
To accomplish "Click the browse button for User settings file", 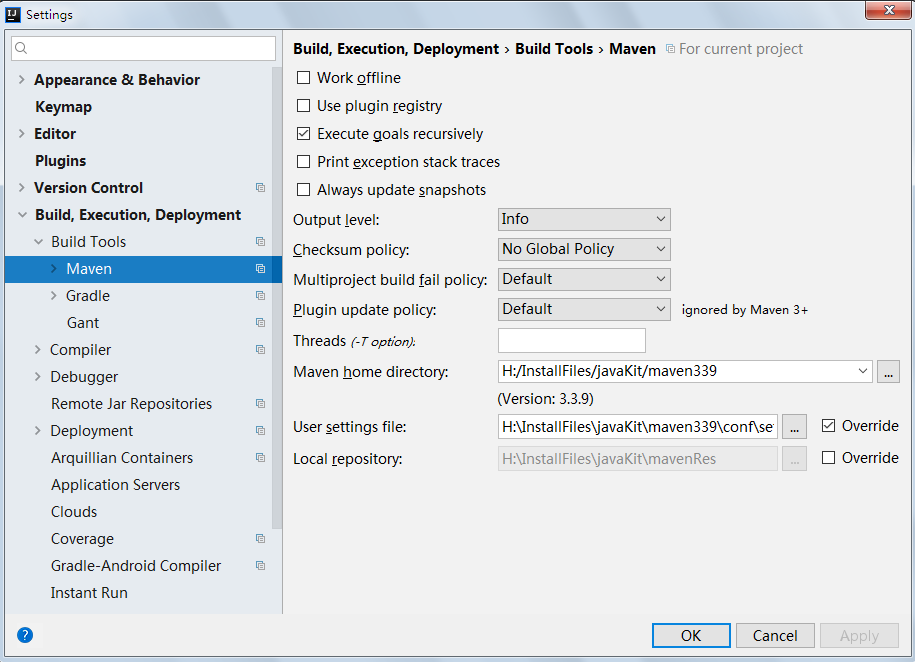I will point(794,427).
